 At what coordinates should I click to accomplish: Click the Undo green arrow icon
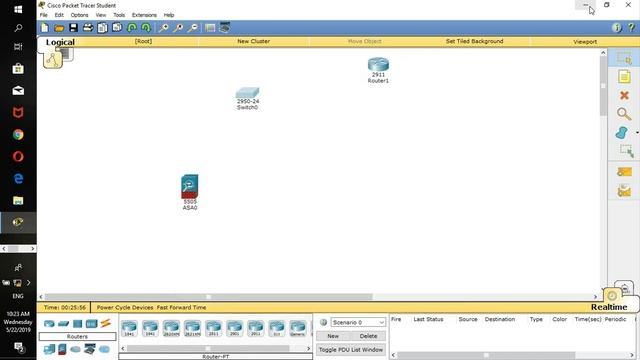point(131,28)
